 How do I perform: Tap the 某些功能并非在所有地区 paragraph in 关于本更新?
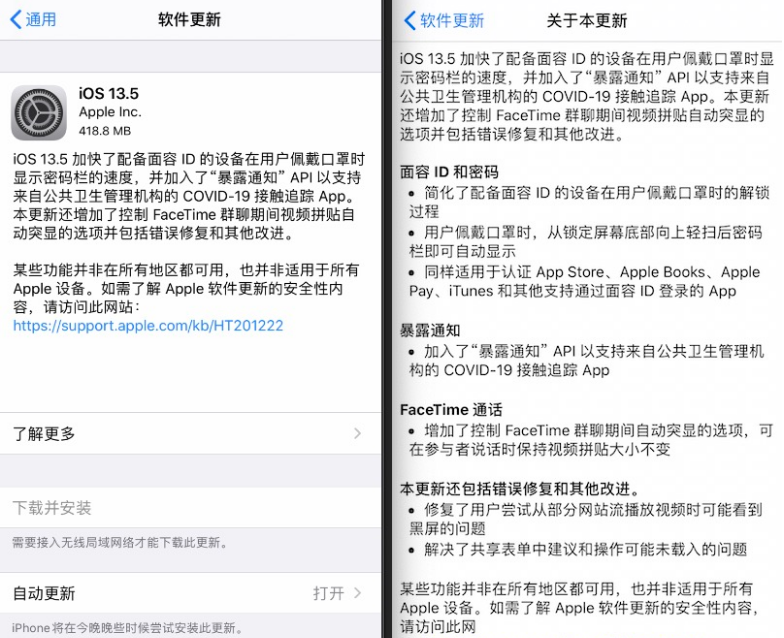point(580,608)
